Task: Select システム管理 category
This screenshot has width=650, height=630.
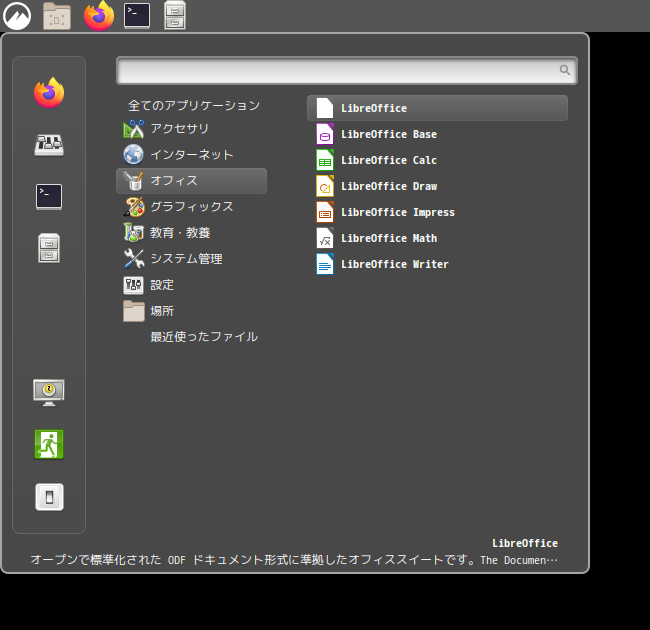Action: click(x=192, y=259)
